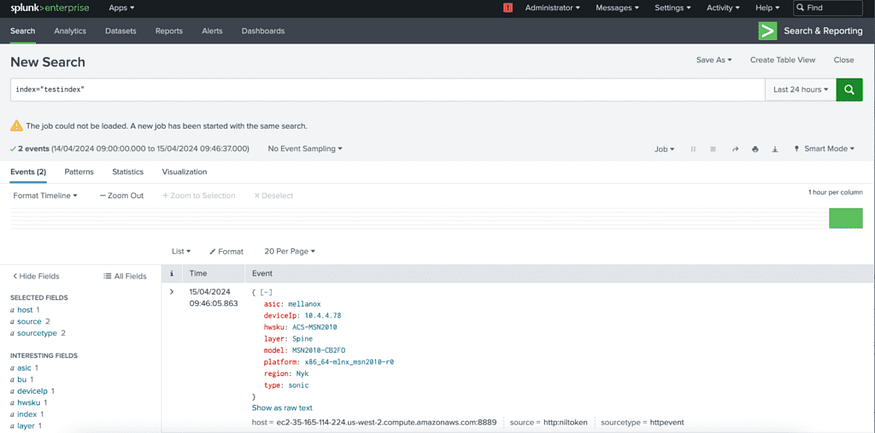Click the bu interesting field

point(22,379)
